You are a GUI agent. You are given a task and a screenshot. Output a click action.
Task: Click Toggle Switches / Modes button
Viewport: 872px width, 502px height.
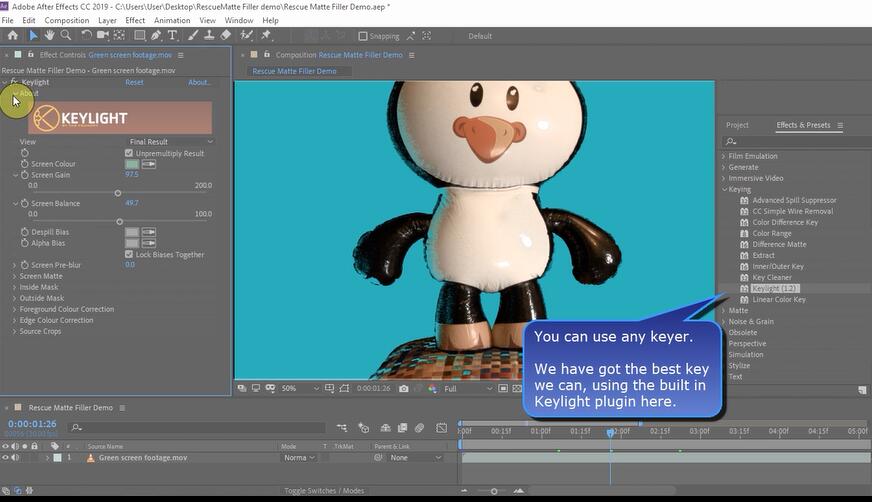pyautogui.click(x=324, y=490)
